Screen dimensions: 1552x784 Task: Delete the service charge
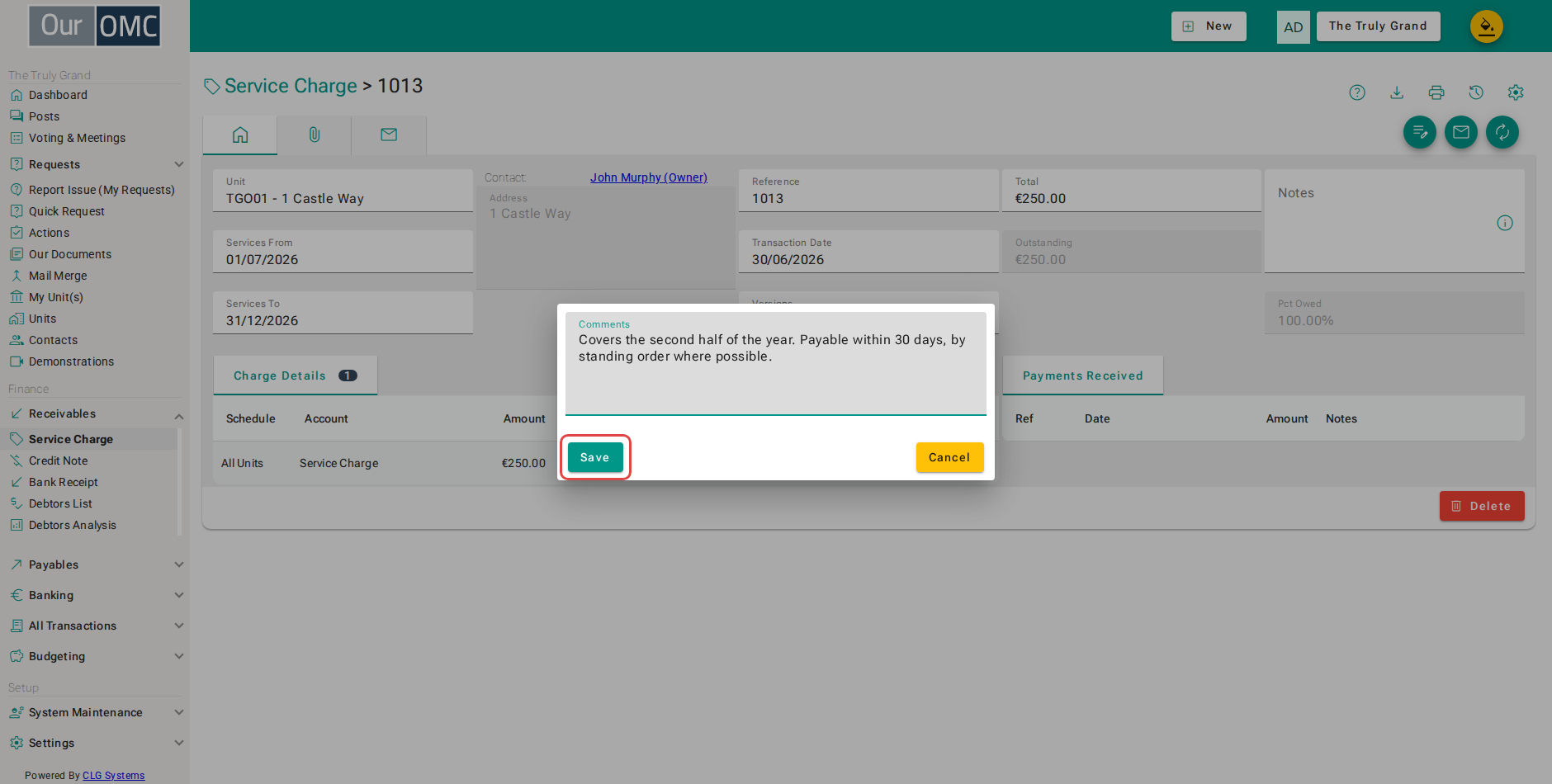[x=1482, y=506]
